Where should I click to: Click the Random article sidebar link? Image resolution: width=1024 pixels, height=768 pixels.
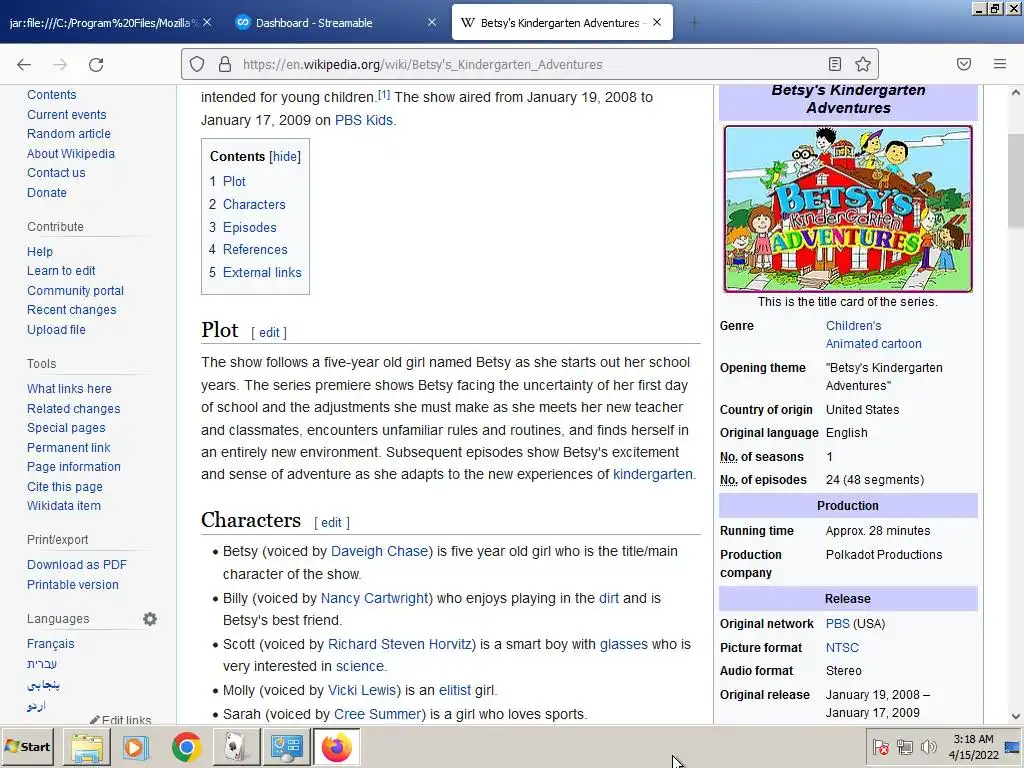tap(69, 133)
